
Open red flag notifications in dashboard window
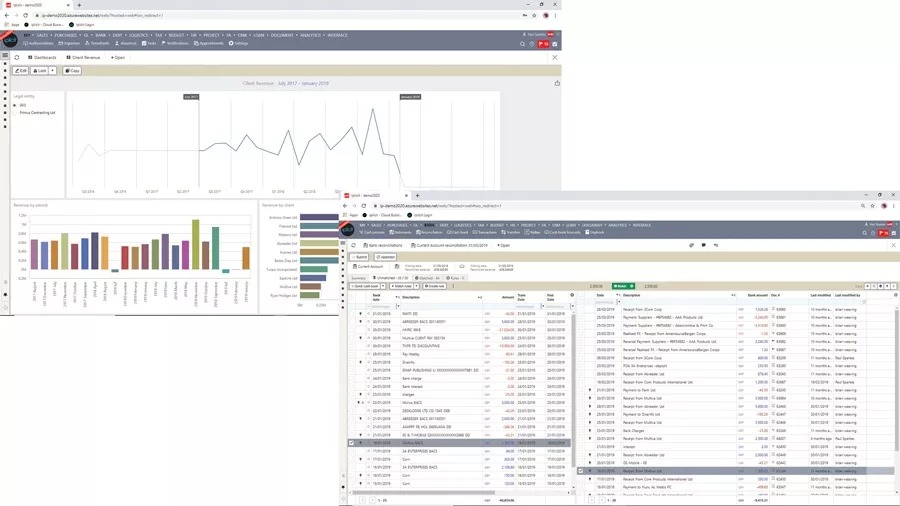coord(543,44)
